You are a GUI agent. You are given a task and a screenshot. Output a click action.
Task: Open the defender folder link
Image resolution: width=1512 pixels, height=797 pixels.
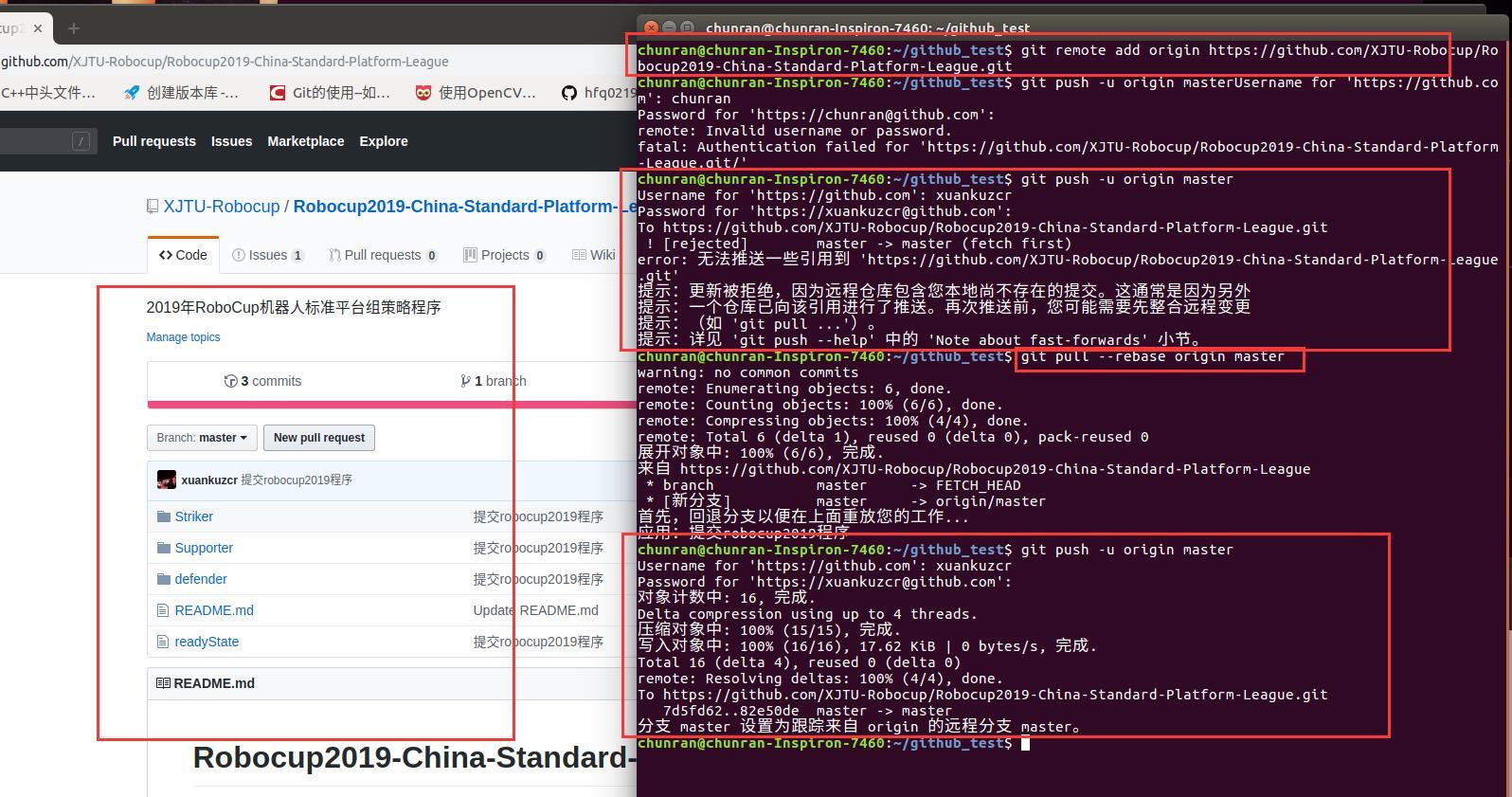[201, 579]
